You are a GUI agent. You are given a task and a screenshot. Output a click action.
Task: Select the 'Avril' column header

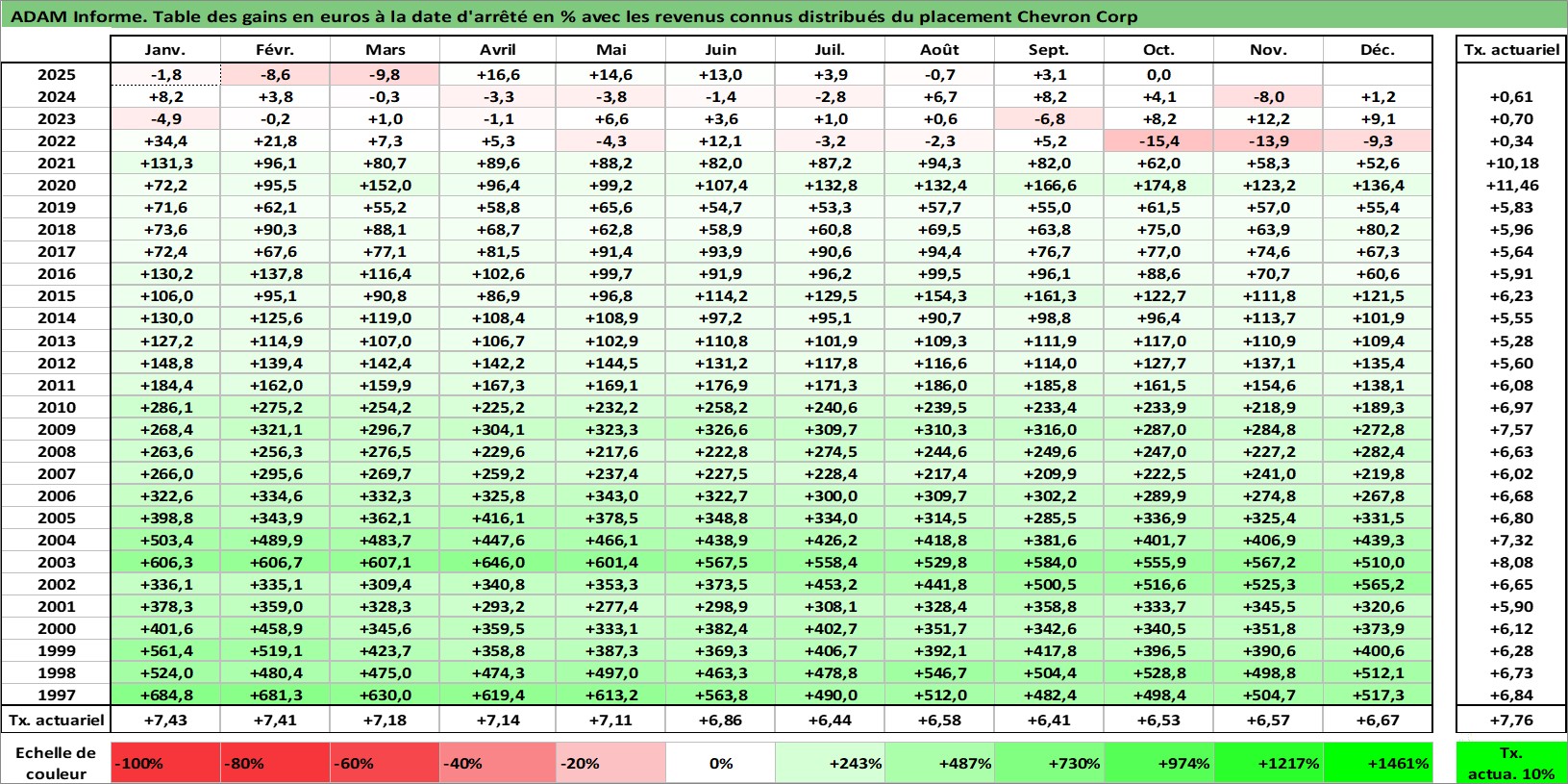point(497,50)
